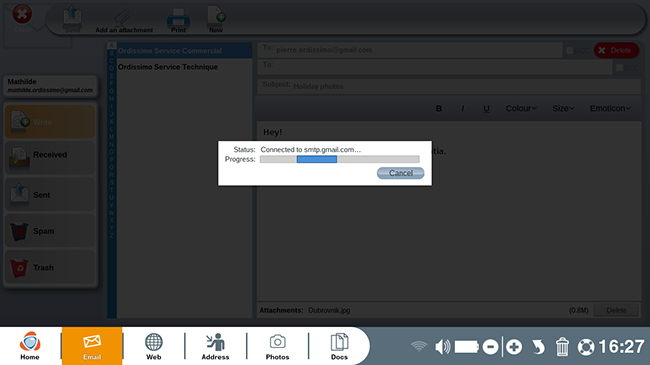Open the Trash folder
This screenshot has height=365, width=650.
50,267
